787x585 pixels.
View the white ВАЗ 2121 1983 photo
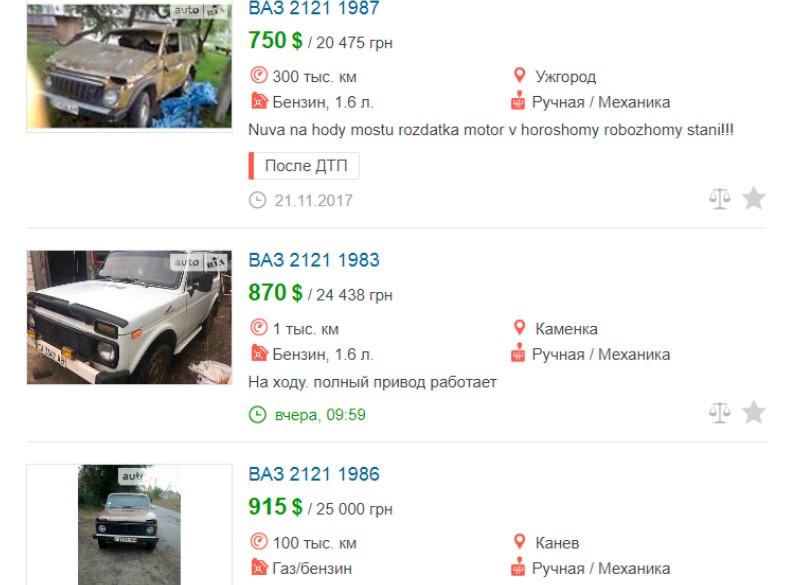click(129, 317)
